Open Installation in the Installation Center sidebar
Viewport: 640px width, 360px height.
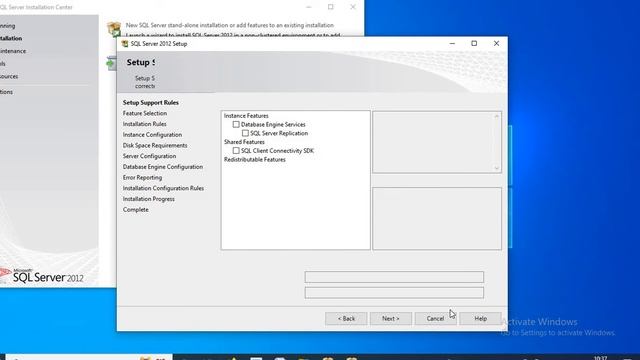point(11,38)
